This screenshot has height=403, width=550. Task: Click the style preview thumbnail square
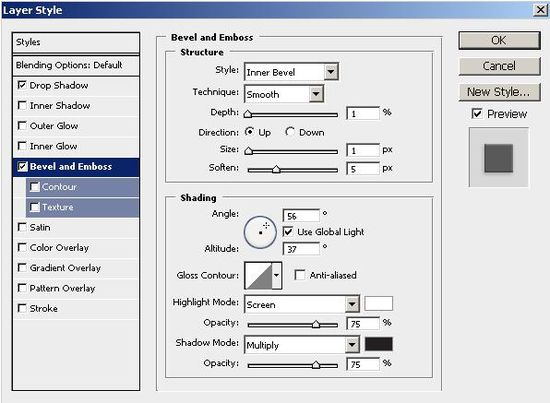(498, 158)
